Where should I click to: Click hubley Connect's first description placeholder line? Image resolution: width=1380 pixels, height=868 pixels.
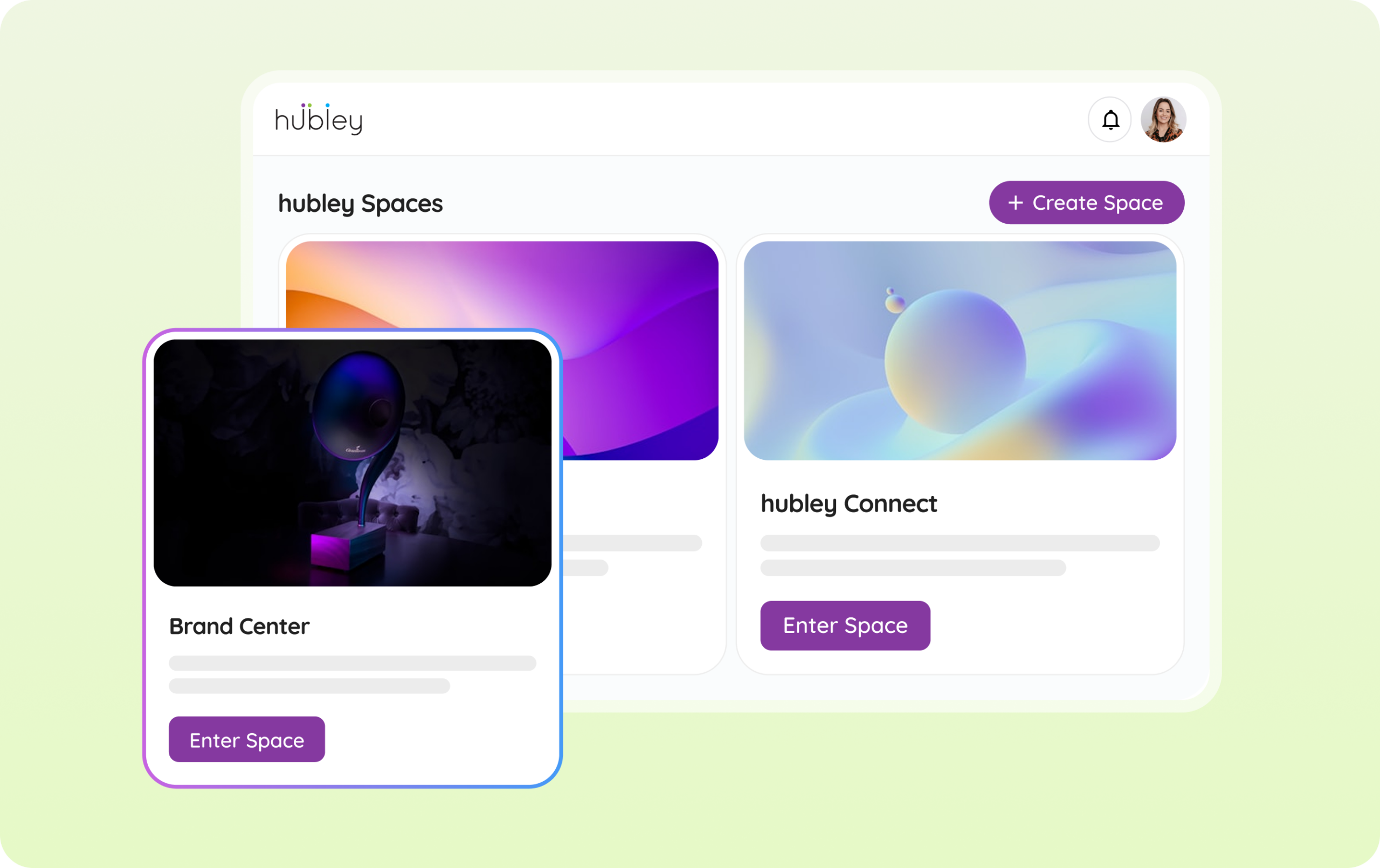tap(960, 543)
